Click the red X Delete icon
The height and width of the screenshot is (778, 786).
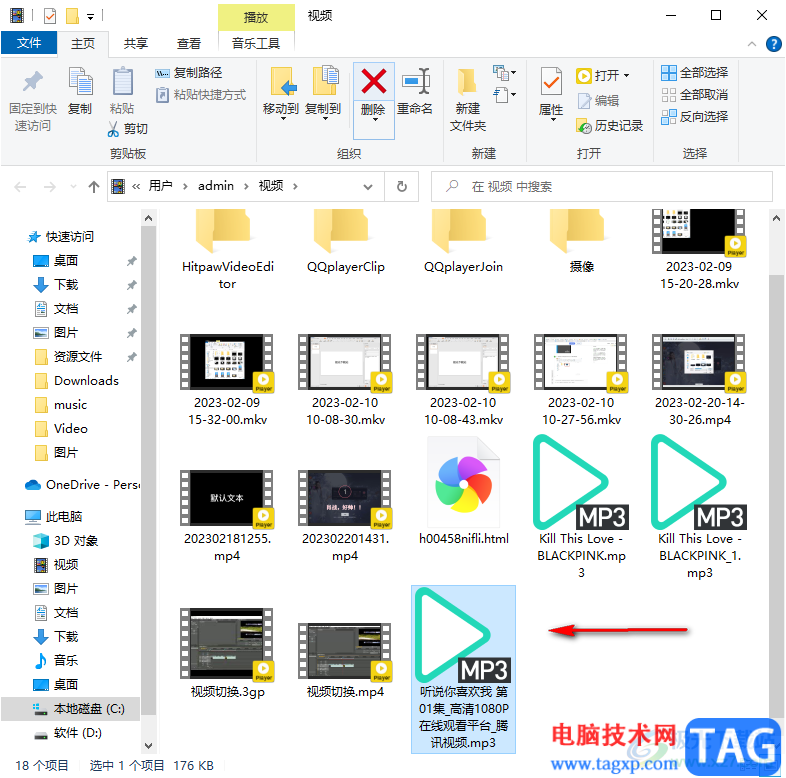click(x=373, y=82)
